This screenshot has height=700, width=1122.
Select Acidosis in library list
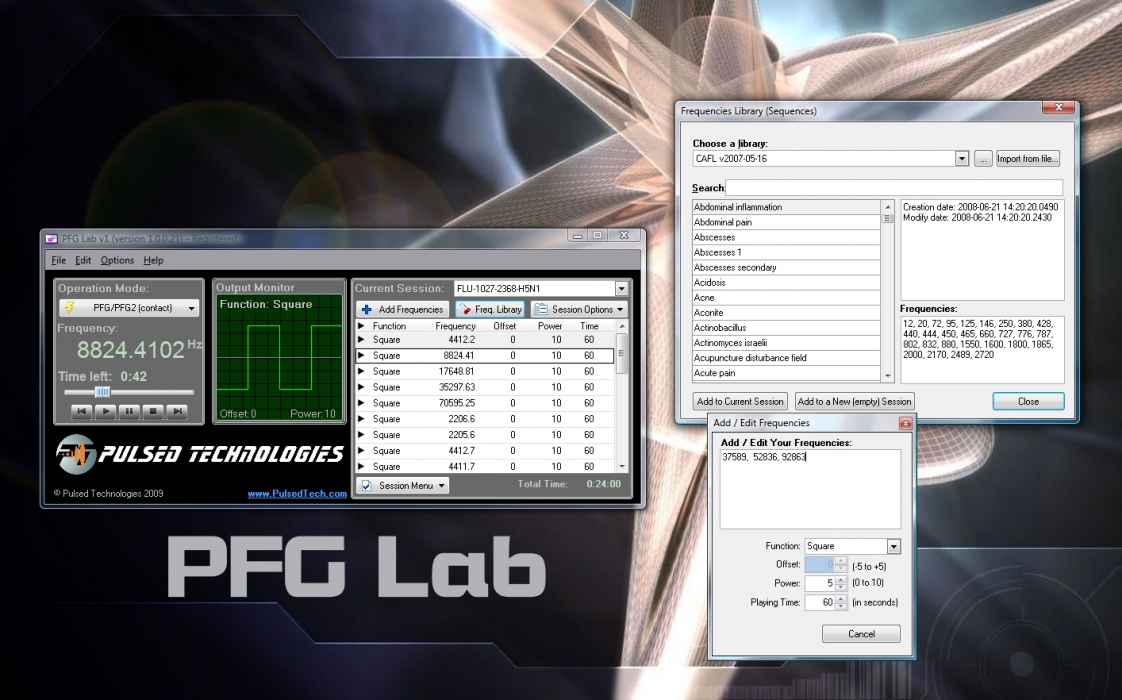tap(786, 282)
